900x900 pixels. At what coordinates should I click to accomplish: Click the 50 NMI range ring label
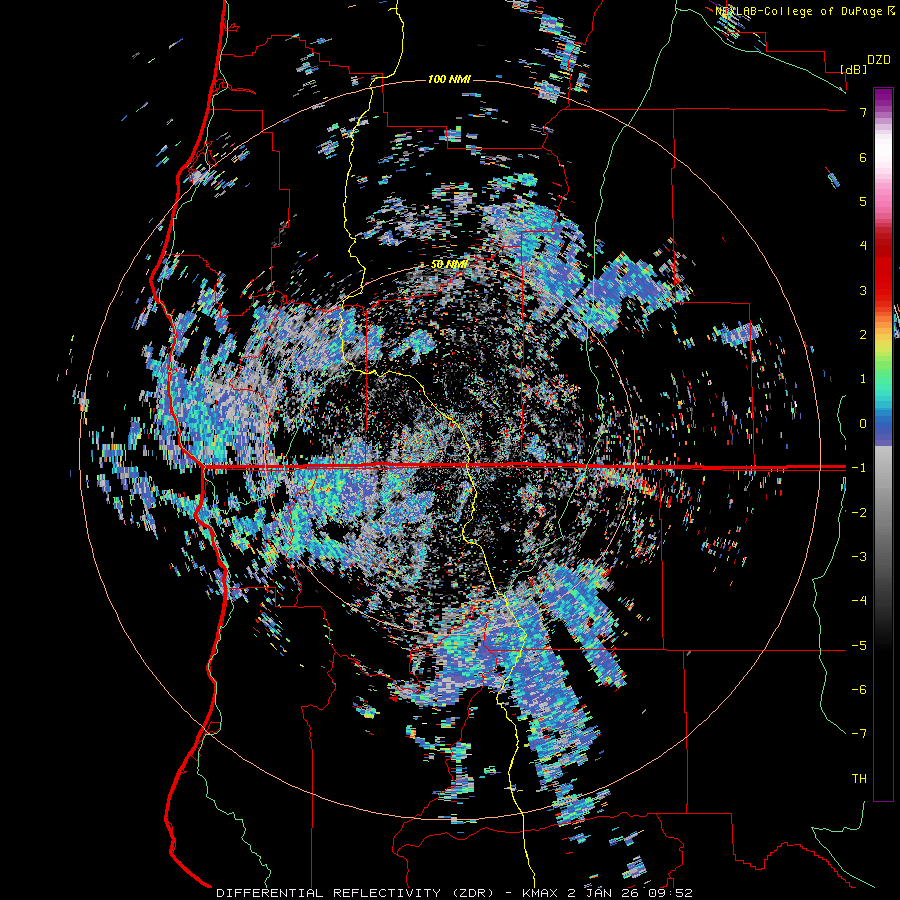pos(449,264)
